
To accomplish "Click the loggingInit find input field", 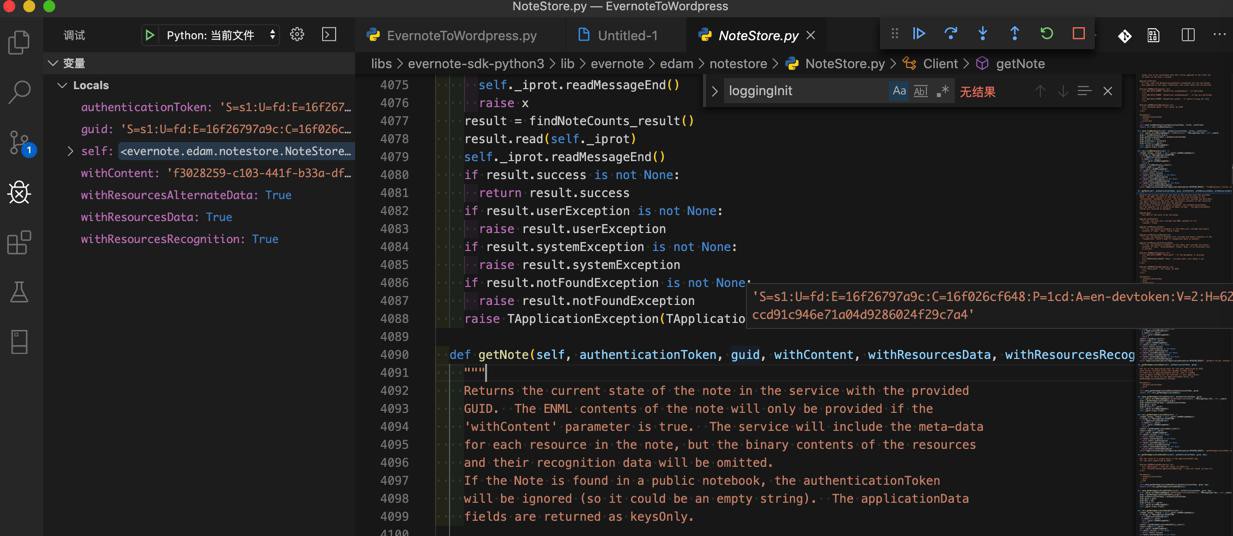I will pos(805,91).
